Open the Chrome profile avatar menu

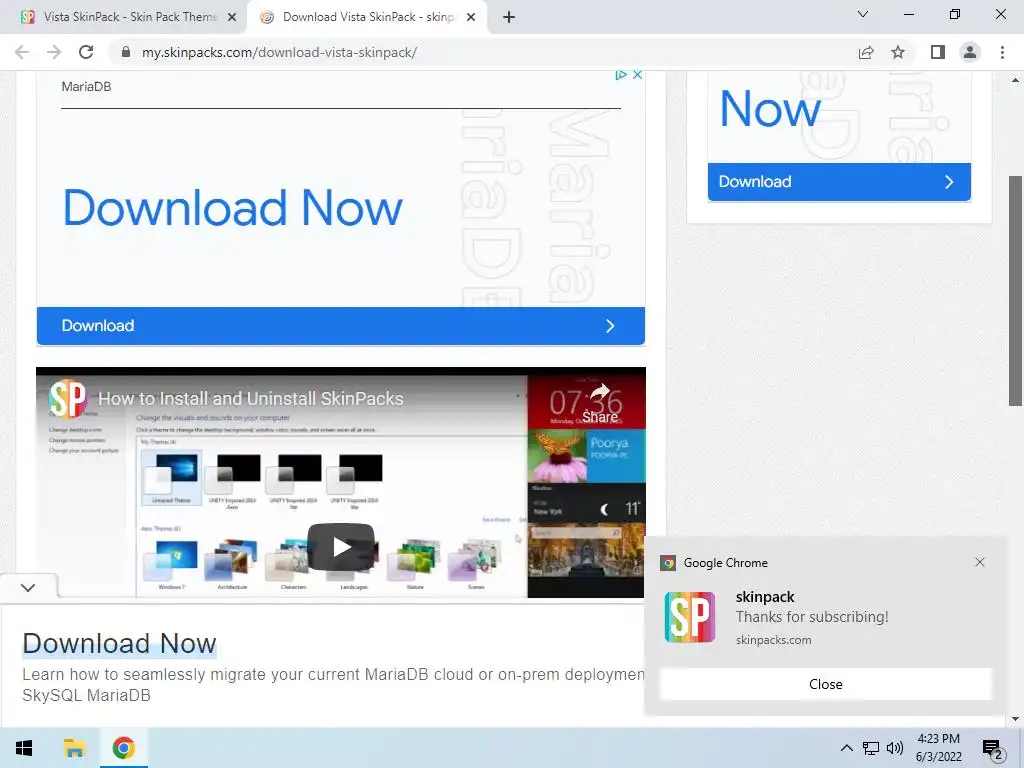coord(970,52)
